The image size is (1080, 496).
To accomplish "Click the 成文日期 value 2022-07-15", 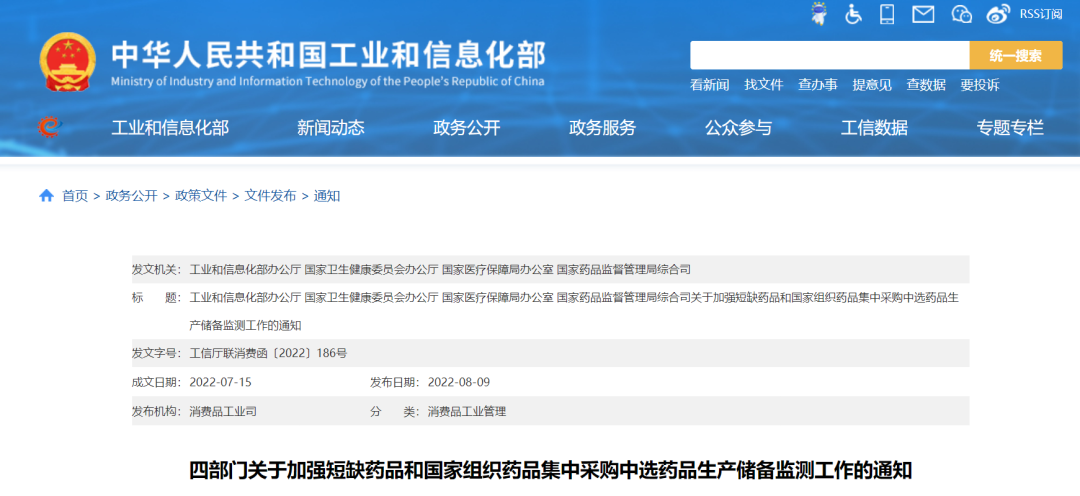I will (x=220, y=382).
